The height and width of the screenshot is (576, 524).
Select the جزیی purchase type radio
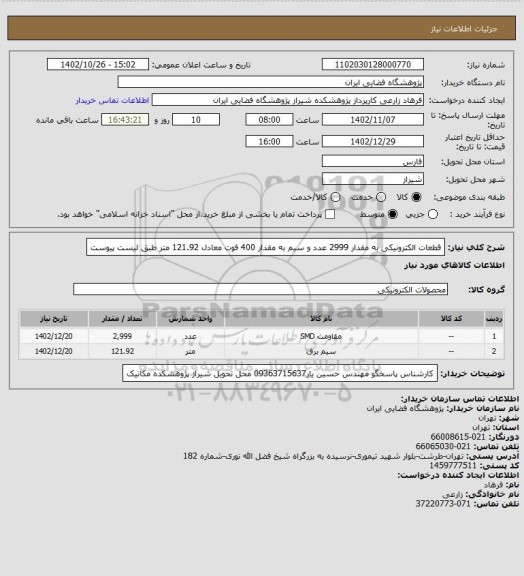433,214
